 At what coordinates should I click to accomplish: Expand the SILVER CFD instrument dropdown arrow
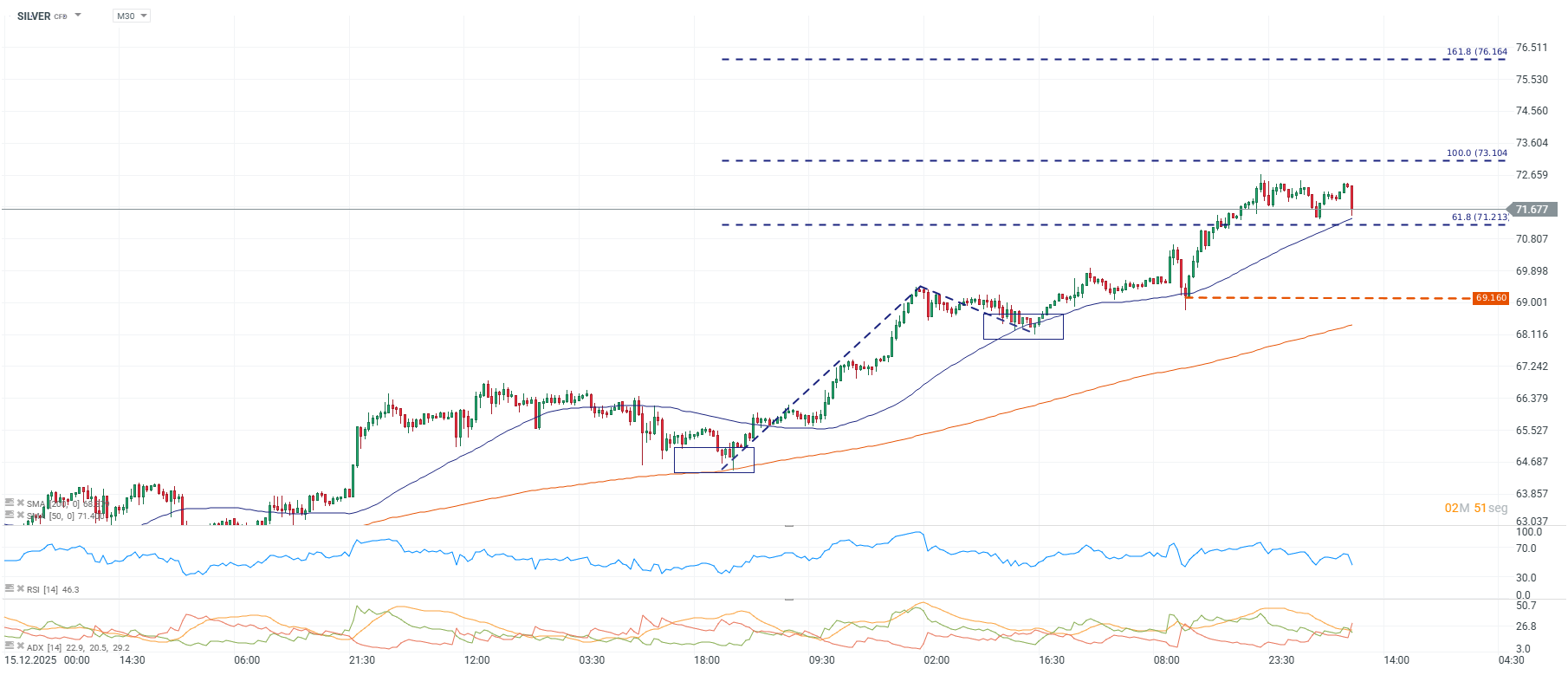78,16
